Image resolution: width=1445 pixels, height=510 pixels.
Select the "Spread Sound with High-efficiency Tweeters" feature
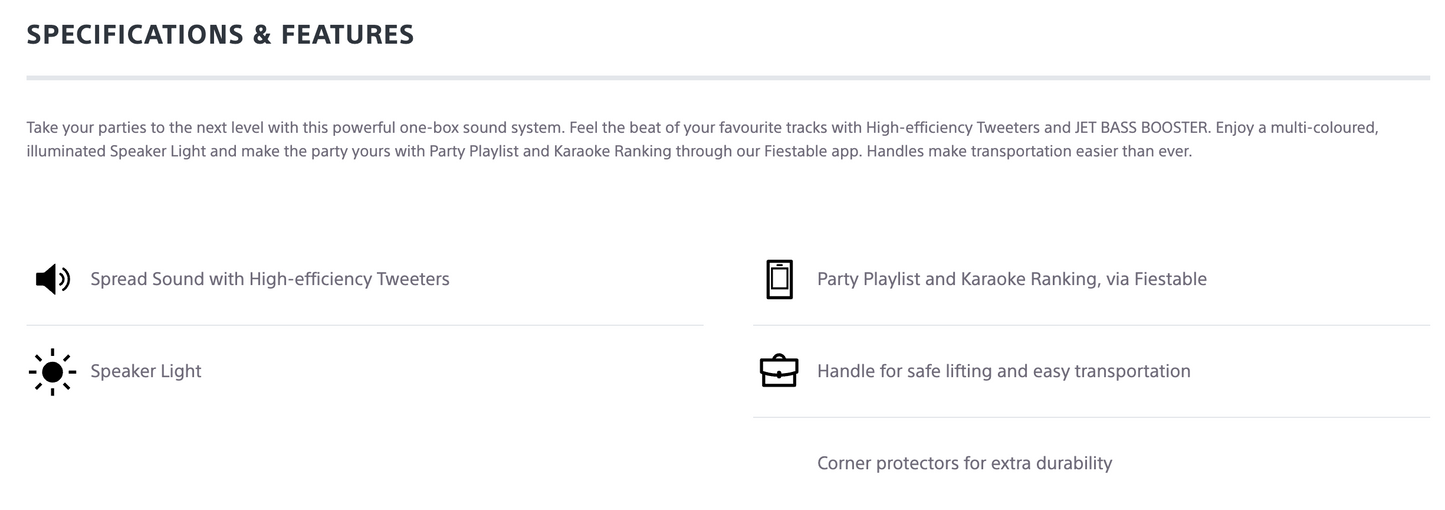click(x=269, y=279)
